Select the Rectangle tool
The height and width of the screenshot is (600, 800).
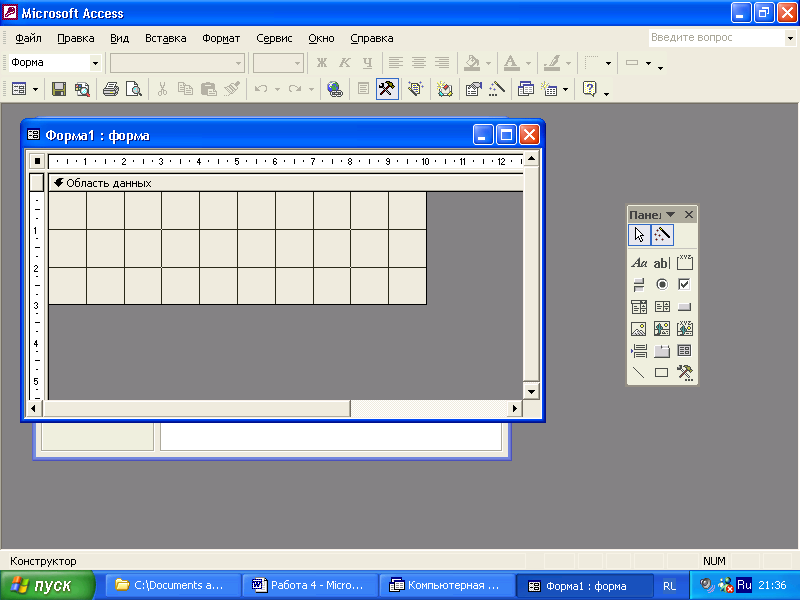(x=662, y=372)
